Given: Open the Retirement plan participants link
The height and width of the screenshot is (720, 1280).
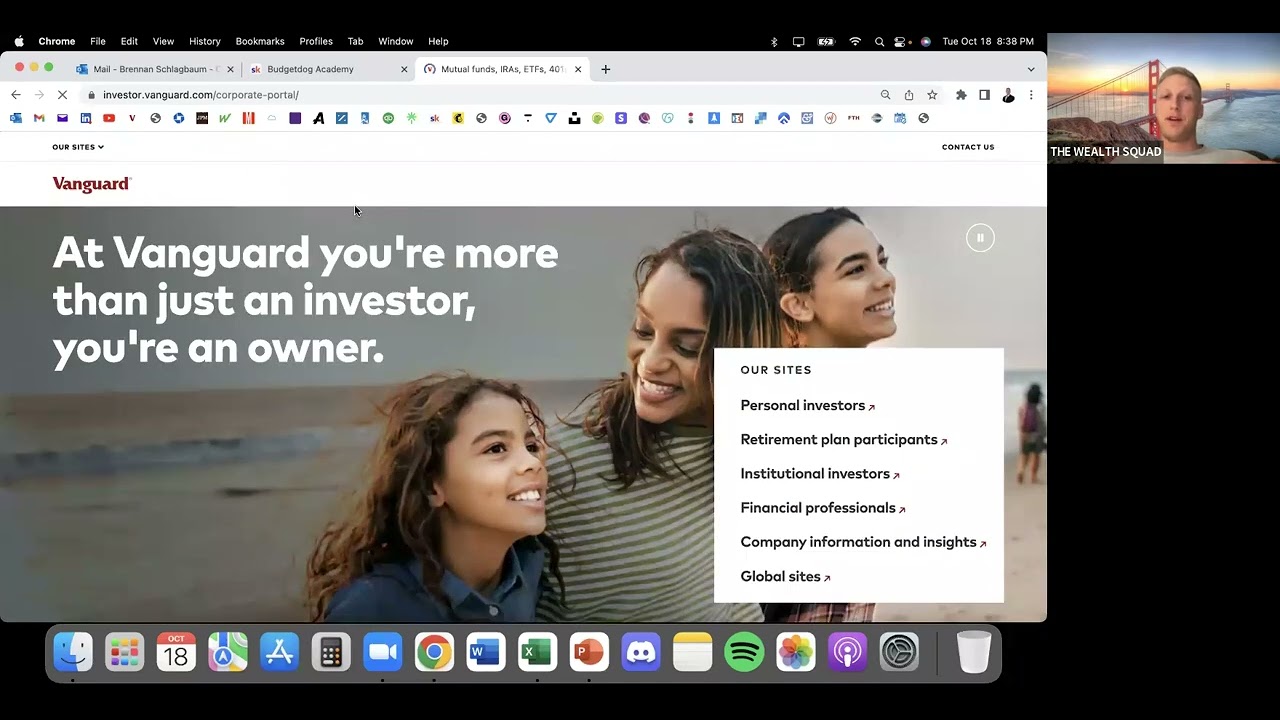Looking at the screenshot, I should pyautogui.click(x=843, y=440).
